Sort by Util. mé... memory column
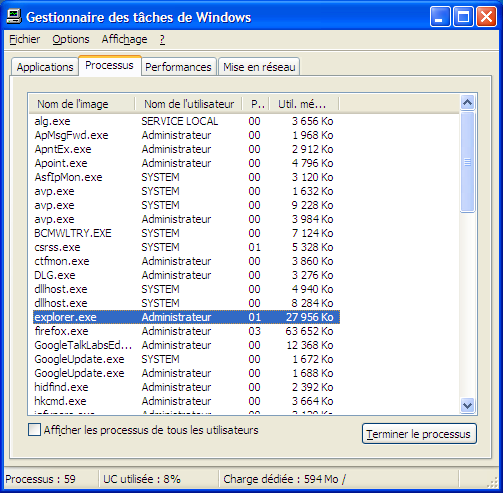Screen dimensions: 503x493 304,104
